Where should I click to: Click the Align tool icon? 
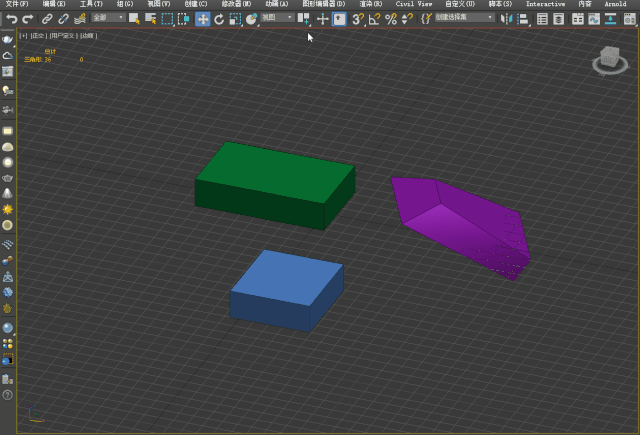(523, 19)
